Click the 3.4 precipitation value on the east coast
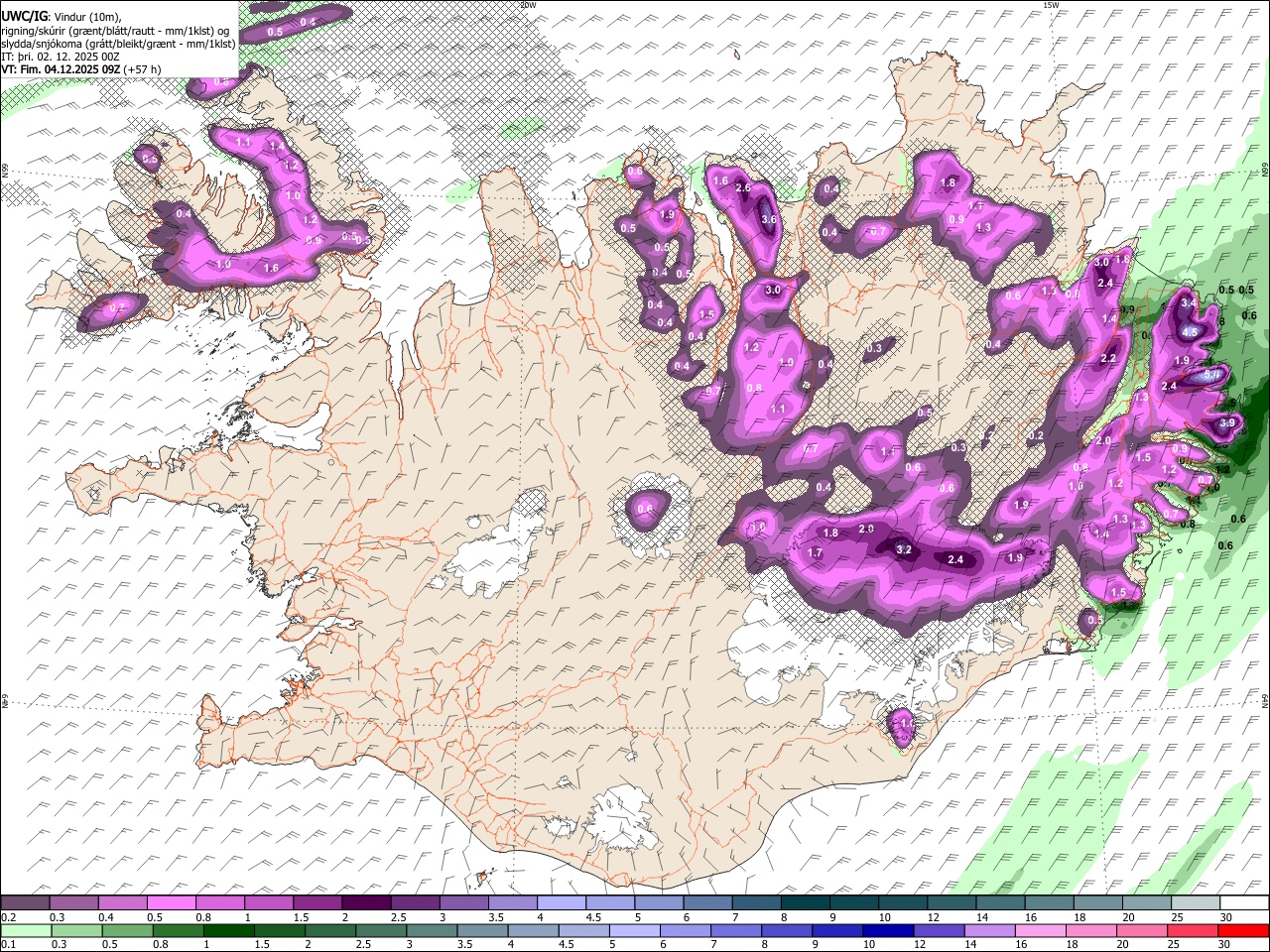This screenshot has width=1270, height=952. point(1188,301)
